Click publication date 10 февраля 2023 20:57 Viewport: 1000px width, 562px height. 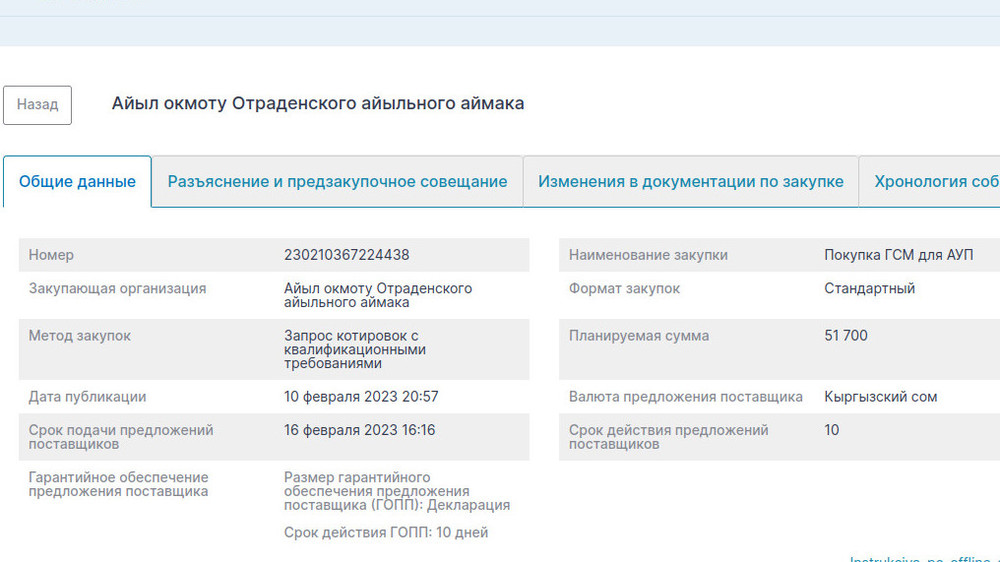[x=361, y=397]
